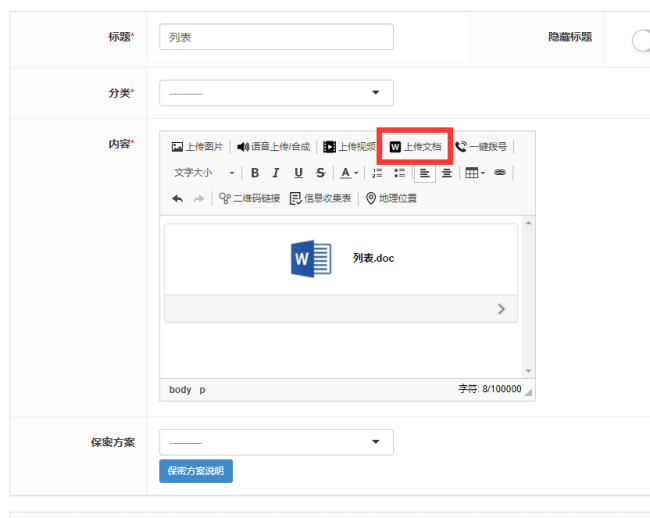
Task: Insert 地理位置 location
Action: pos(391,199)
